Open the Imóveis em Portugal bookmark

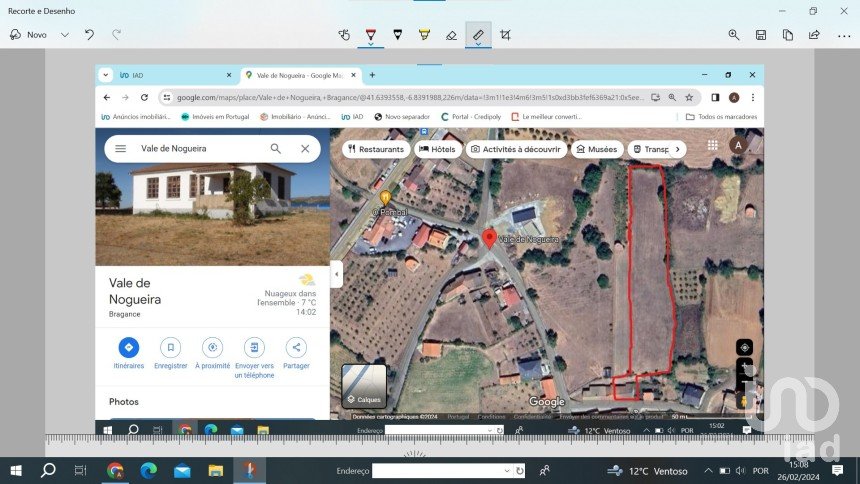(x=215, y=117)
